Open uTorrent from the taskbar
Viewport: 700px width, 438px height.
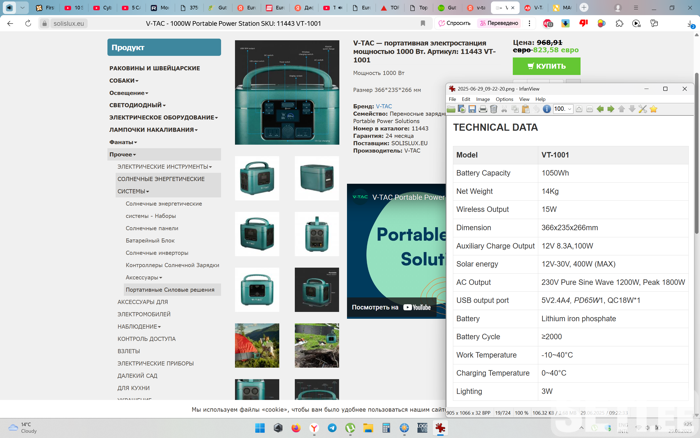[350, 428]
